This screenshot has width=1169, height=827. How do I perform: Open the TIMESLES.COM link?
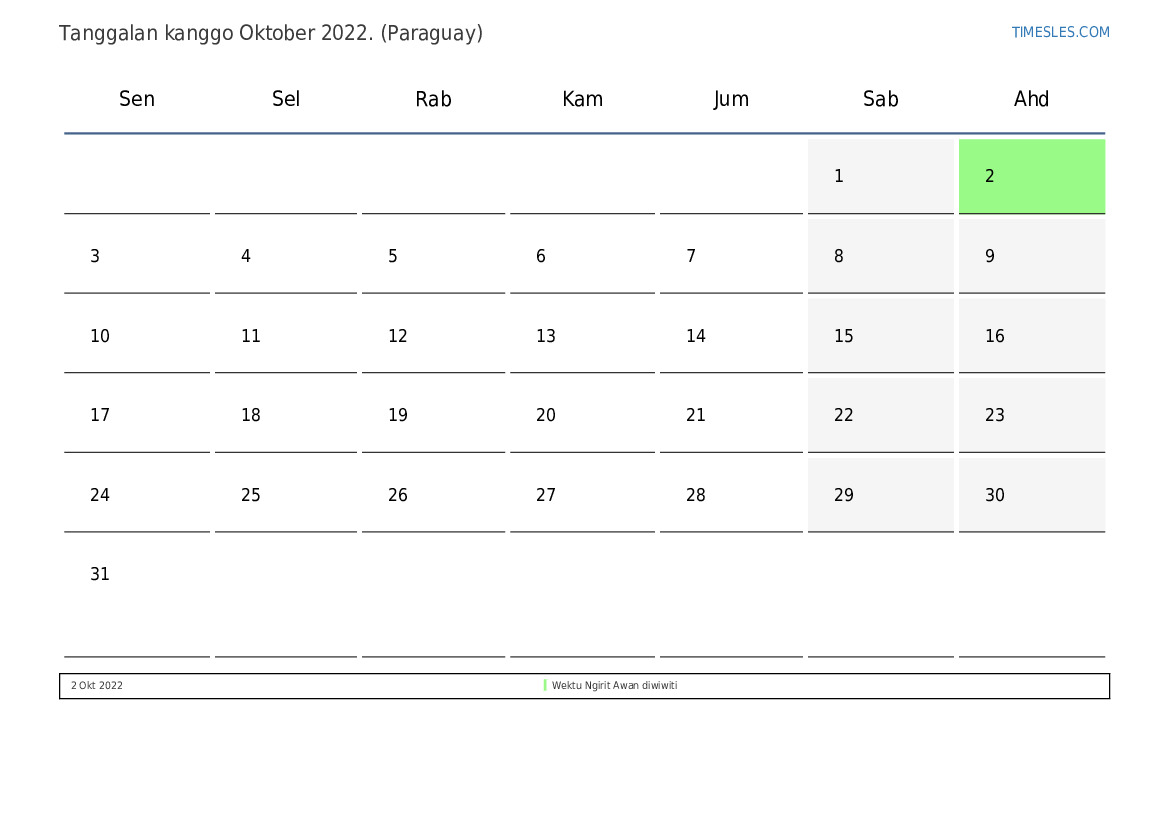[1060, 32]
